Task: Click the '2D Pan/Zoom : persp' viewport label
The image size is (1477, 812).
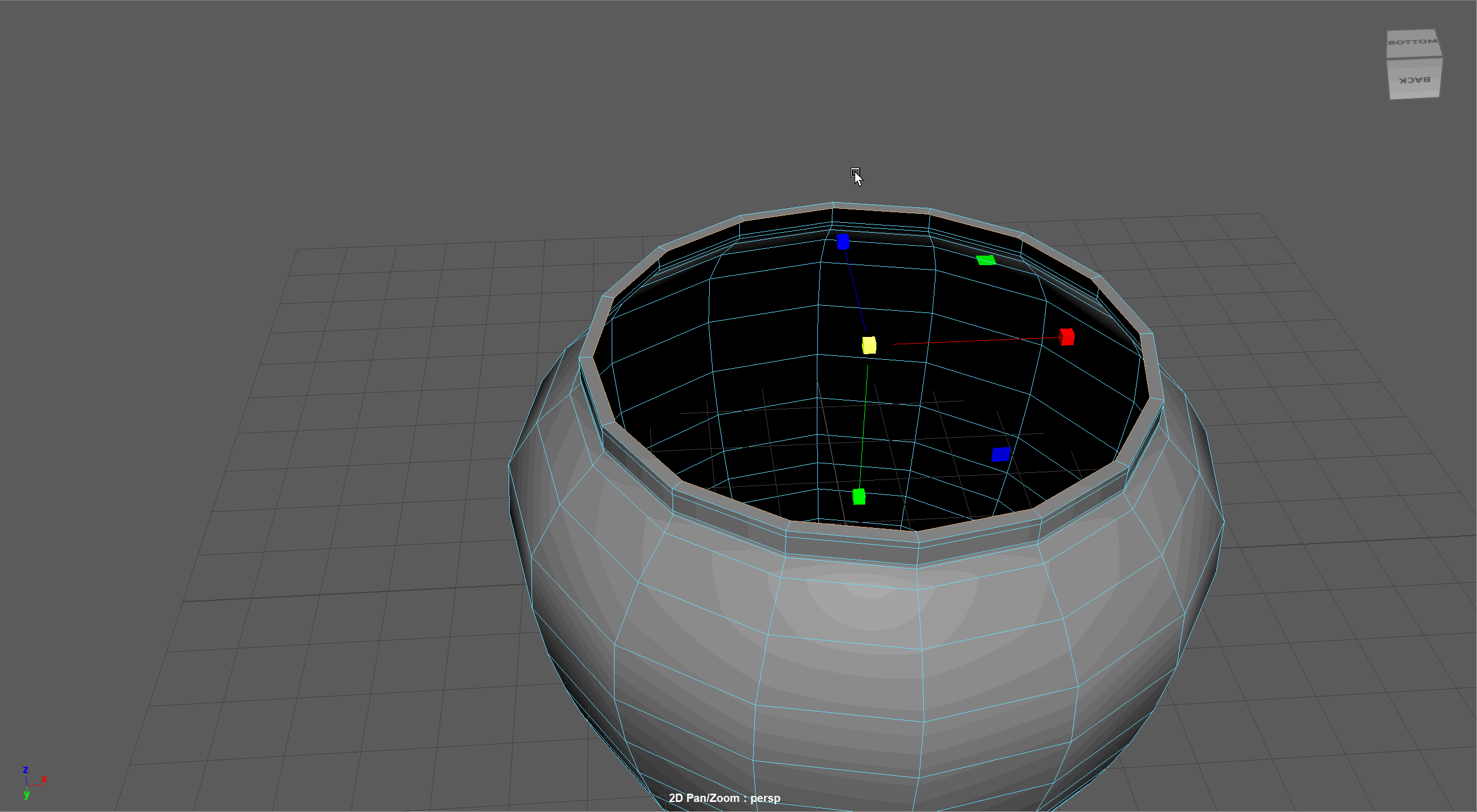Action: 724,798
